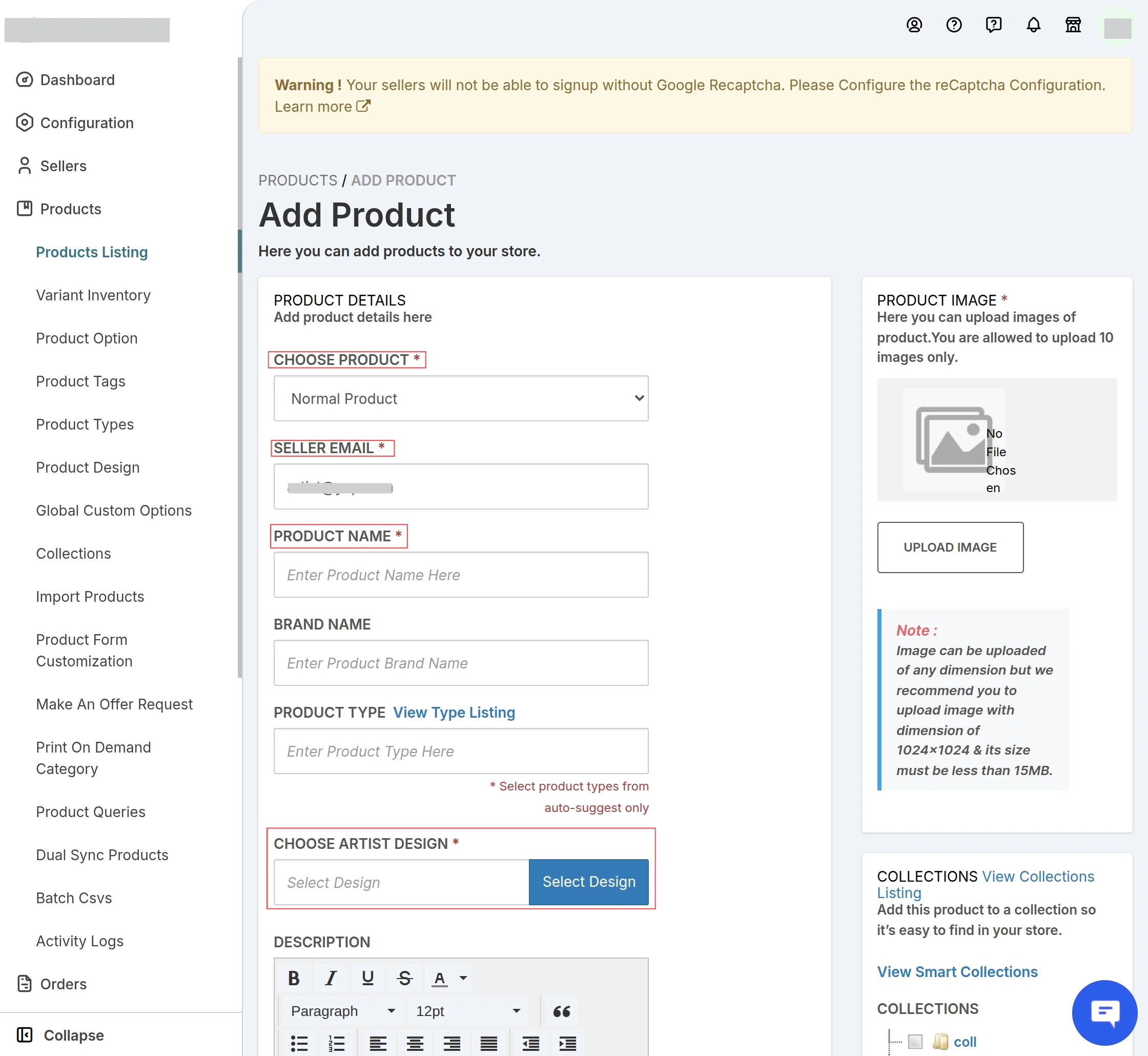
Task: Open Print On Demand Category item
Action: 93,758
